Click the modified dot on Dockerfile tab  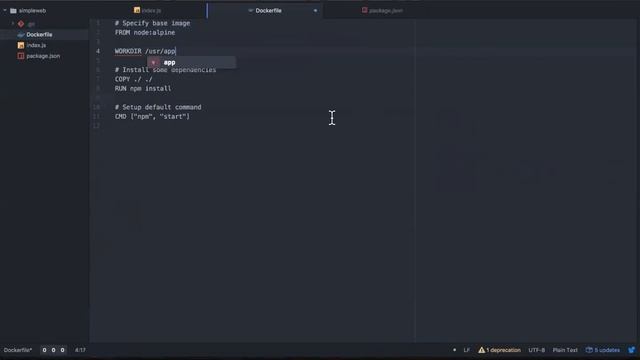315,11
